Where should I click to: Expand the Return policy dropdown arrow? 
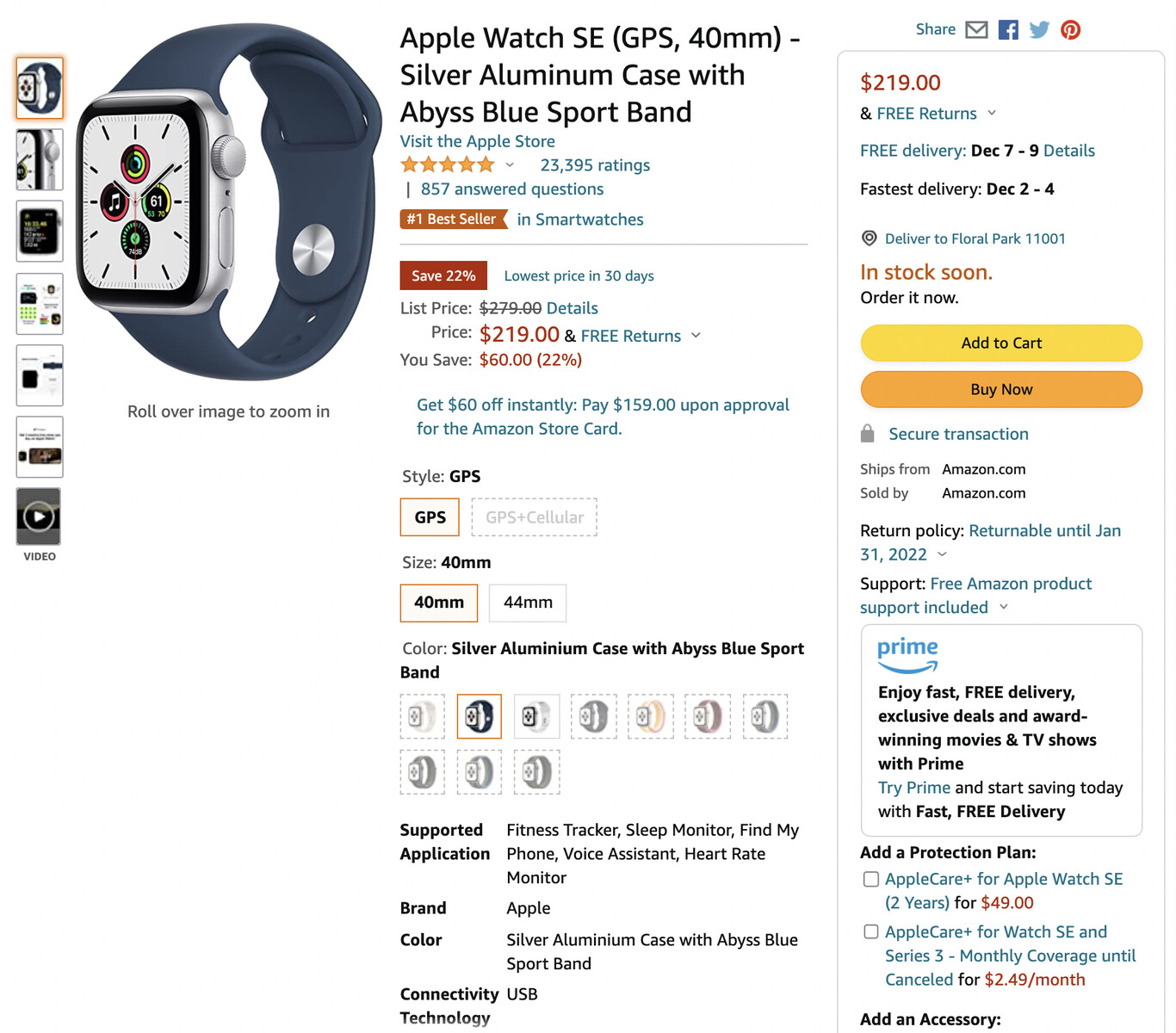coord(942,554)
